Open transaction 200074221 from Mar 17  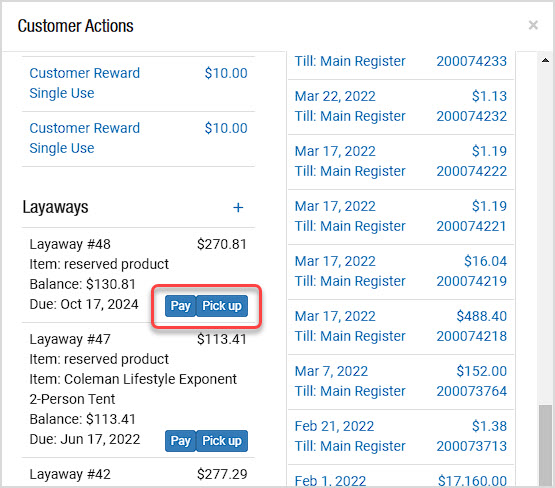click(x=401, y=217)
